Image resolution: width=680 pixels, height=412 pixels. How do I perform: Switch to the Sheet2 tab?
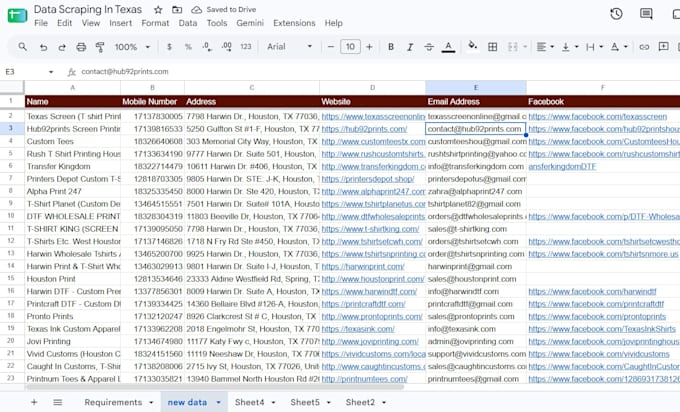pos(360,402)
